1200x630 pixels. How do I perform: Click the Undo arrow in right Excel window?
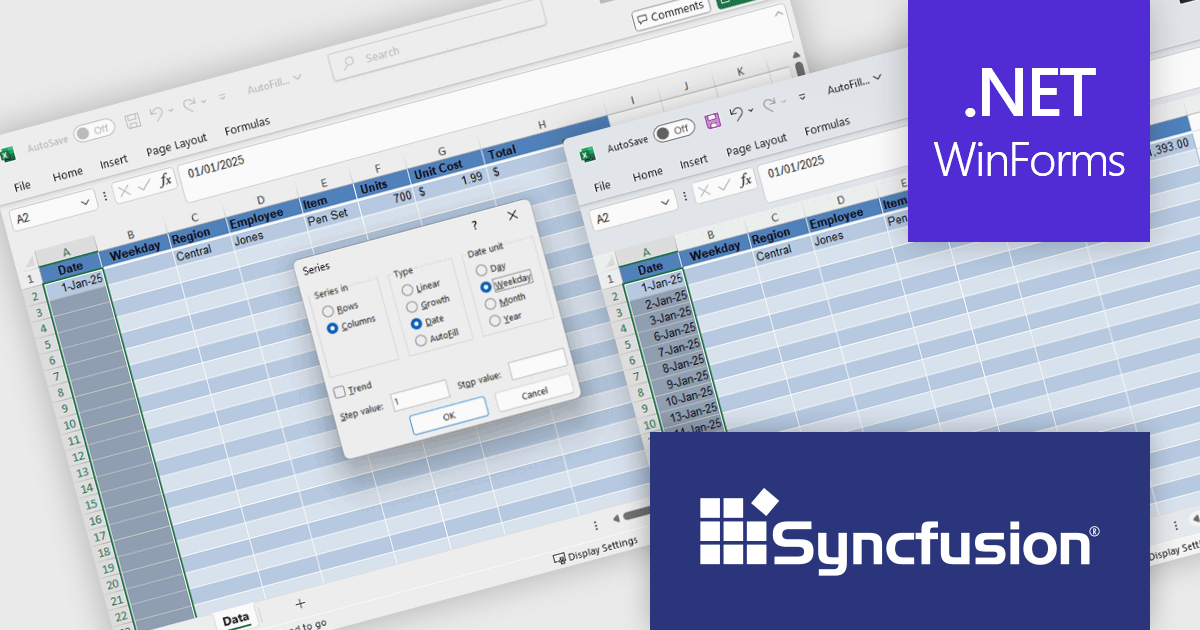pyautogui.click(x=738, y=114)
